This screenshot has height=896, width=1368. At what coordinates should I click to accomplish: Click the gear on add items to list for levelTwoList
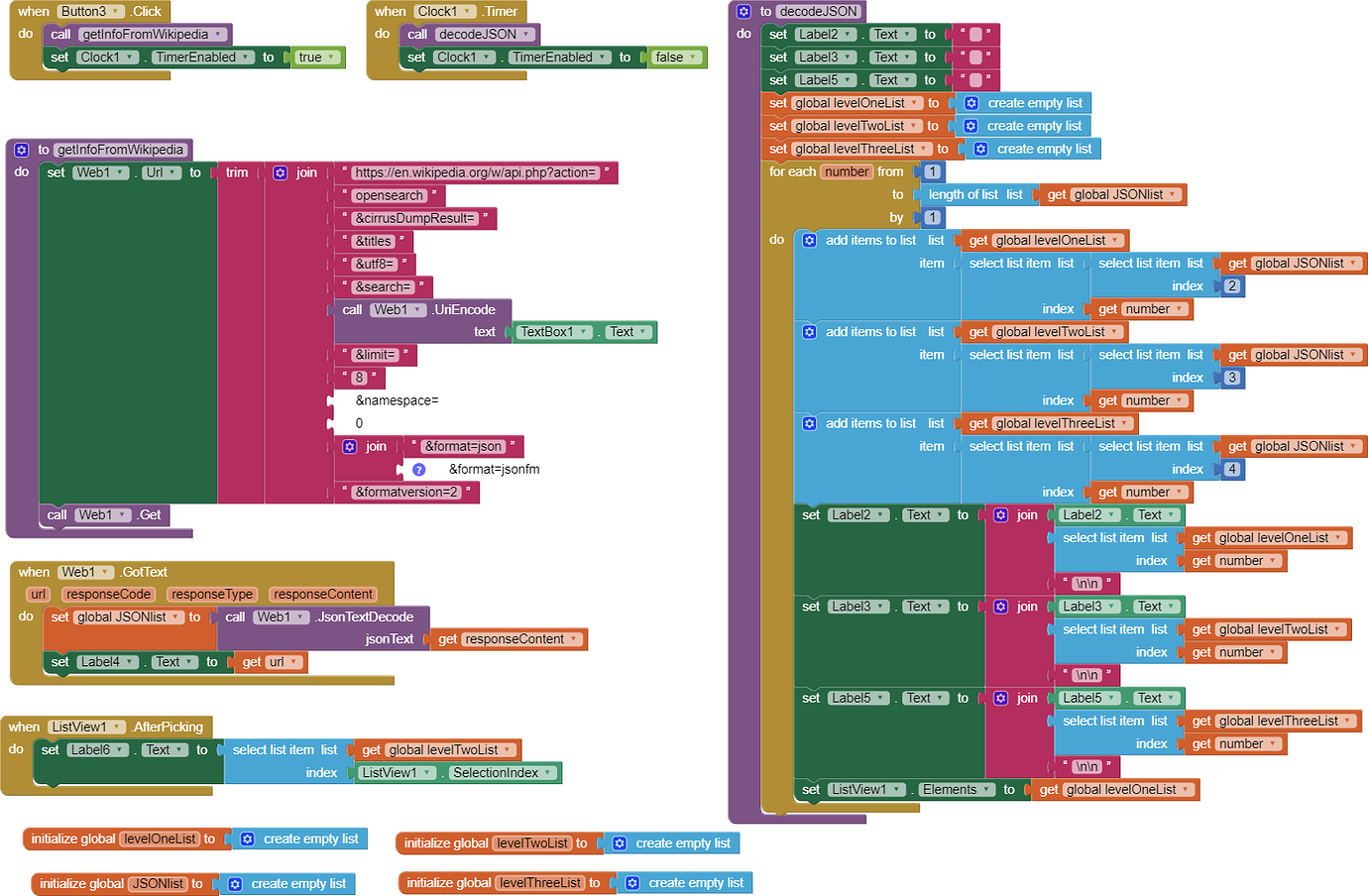coord(810,331)
